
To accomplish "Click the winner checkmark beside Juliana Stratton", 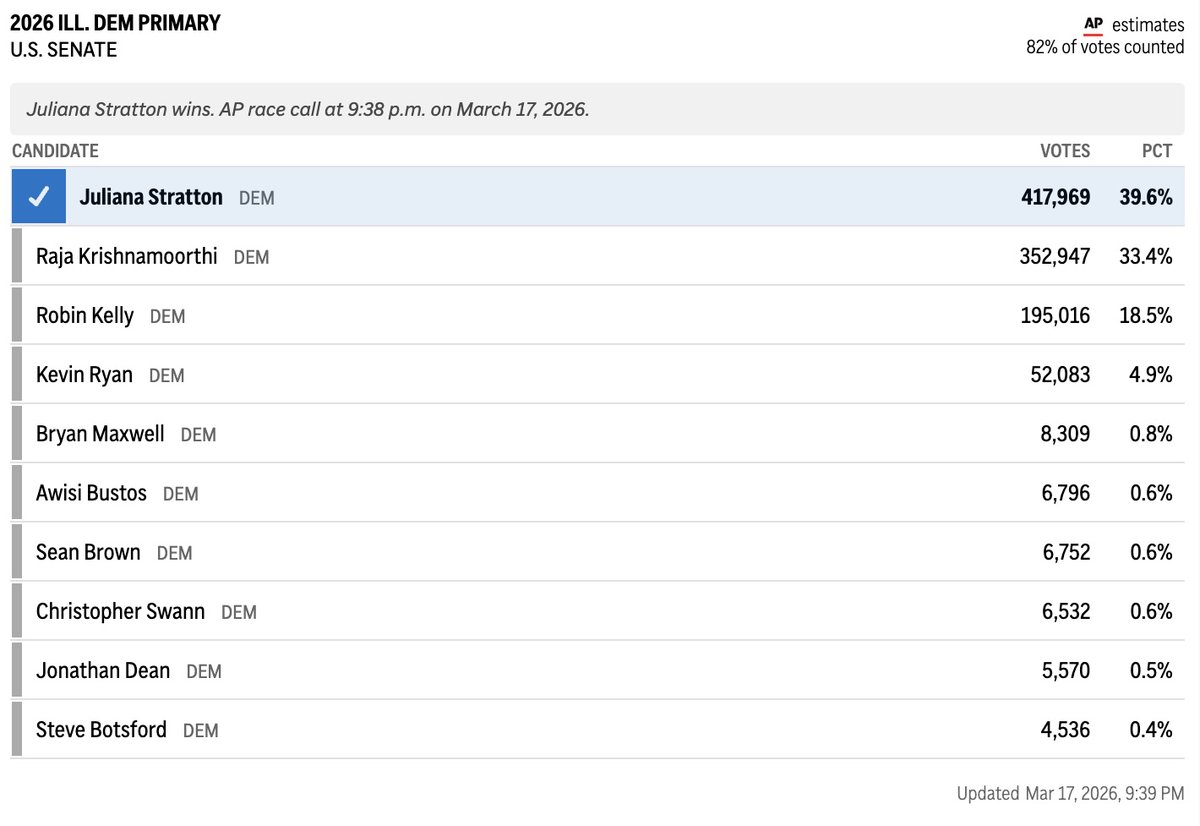I will pos(39,197).
